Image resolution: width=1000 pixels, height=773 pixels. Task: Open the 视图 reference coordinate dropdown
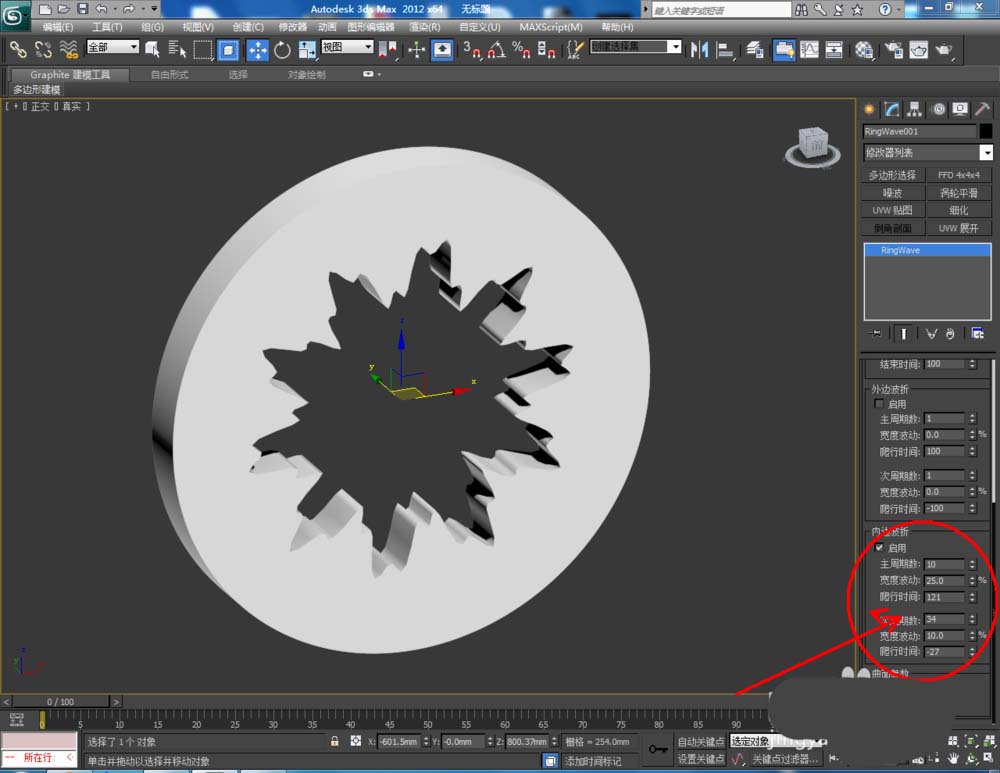(347, 47)
